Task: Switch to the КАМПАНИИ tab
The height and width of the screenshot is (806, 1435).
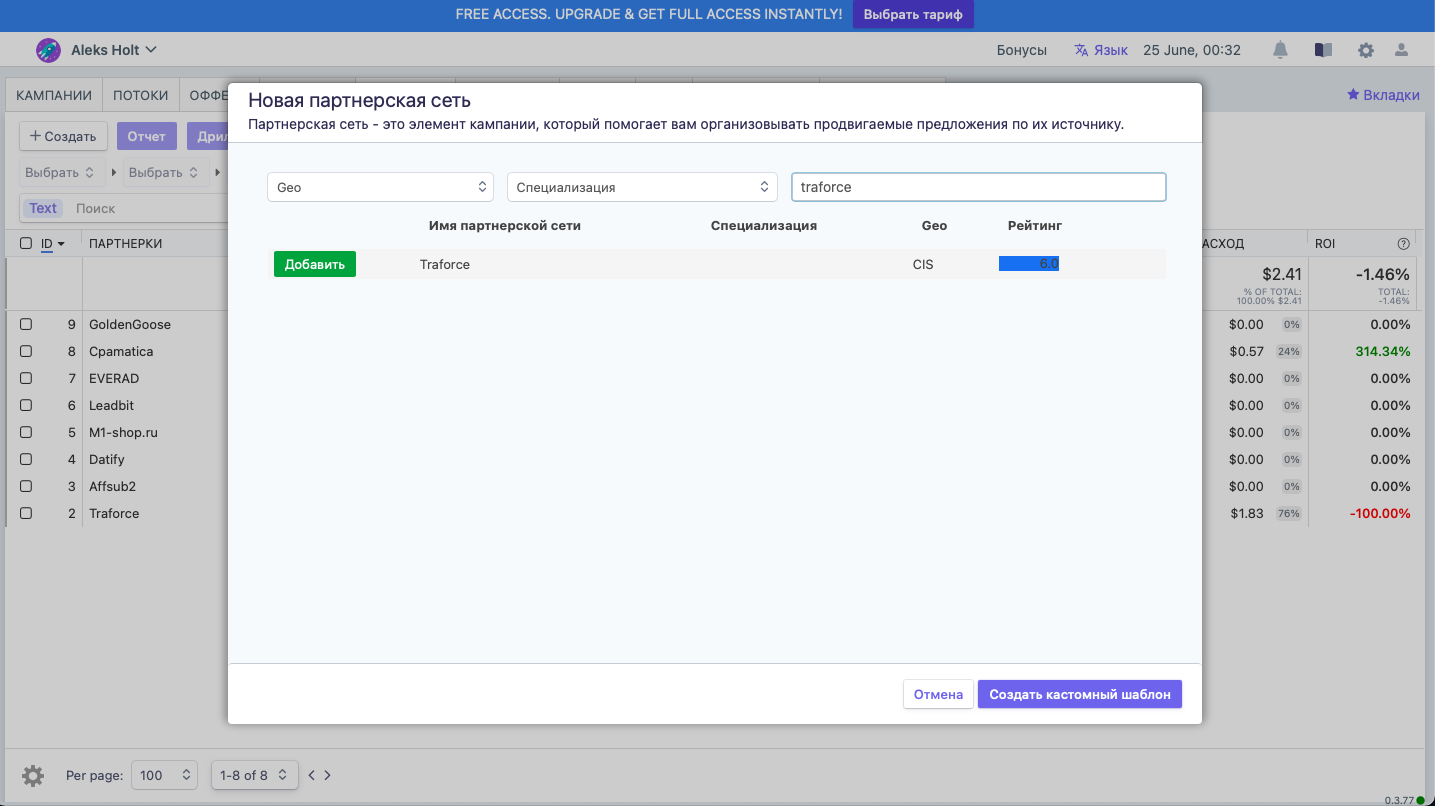Action: click(54, 95)
